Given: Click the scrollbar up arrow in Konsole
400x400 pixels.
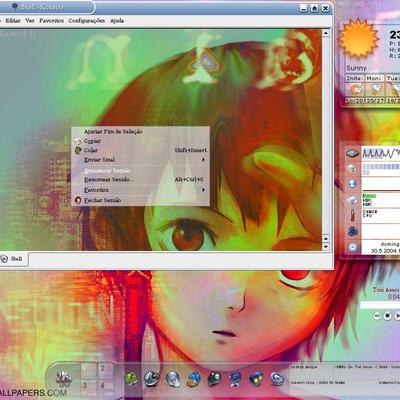Looking at the screenshot, I should pos(326,33).
